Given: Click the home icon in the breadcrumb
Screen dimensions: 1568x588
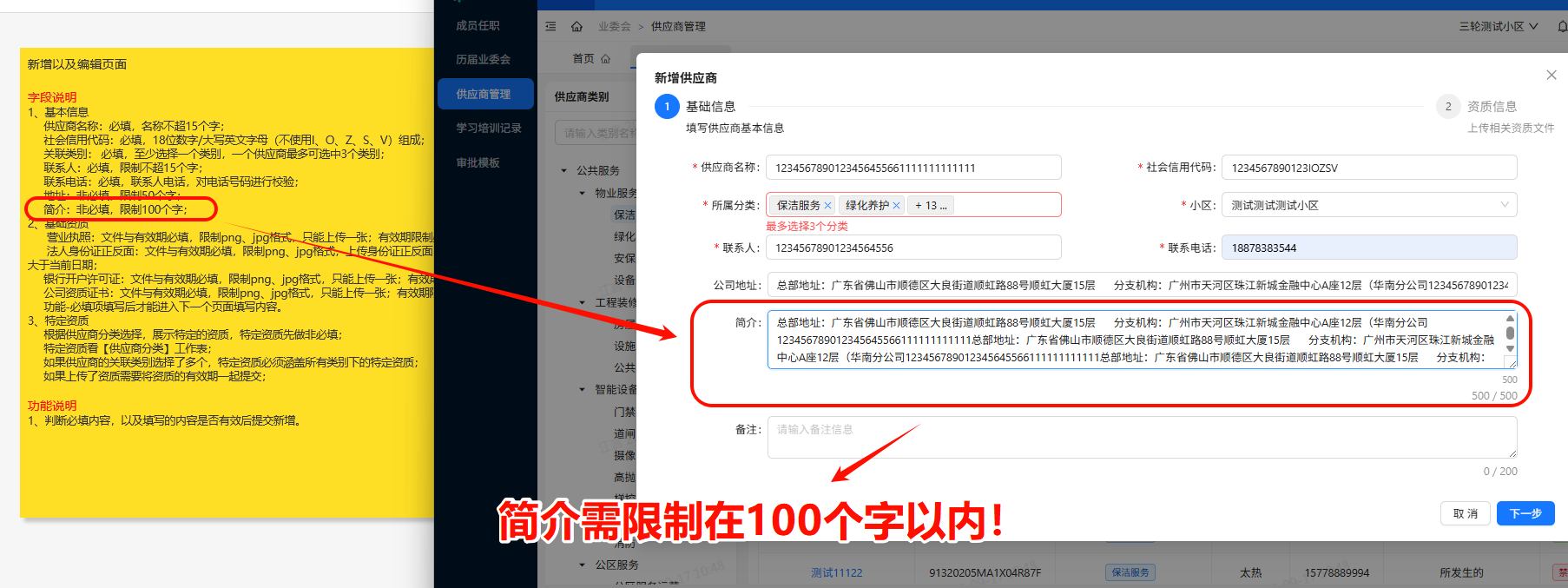Looking at the screenshot, I should [576, 27].
